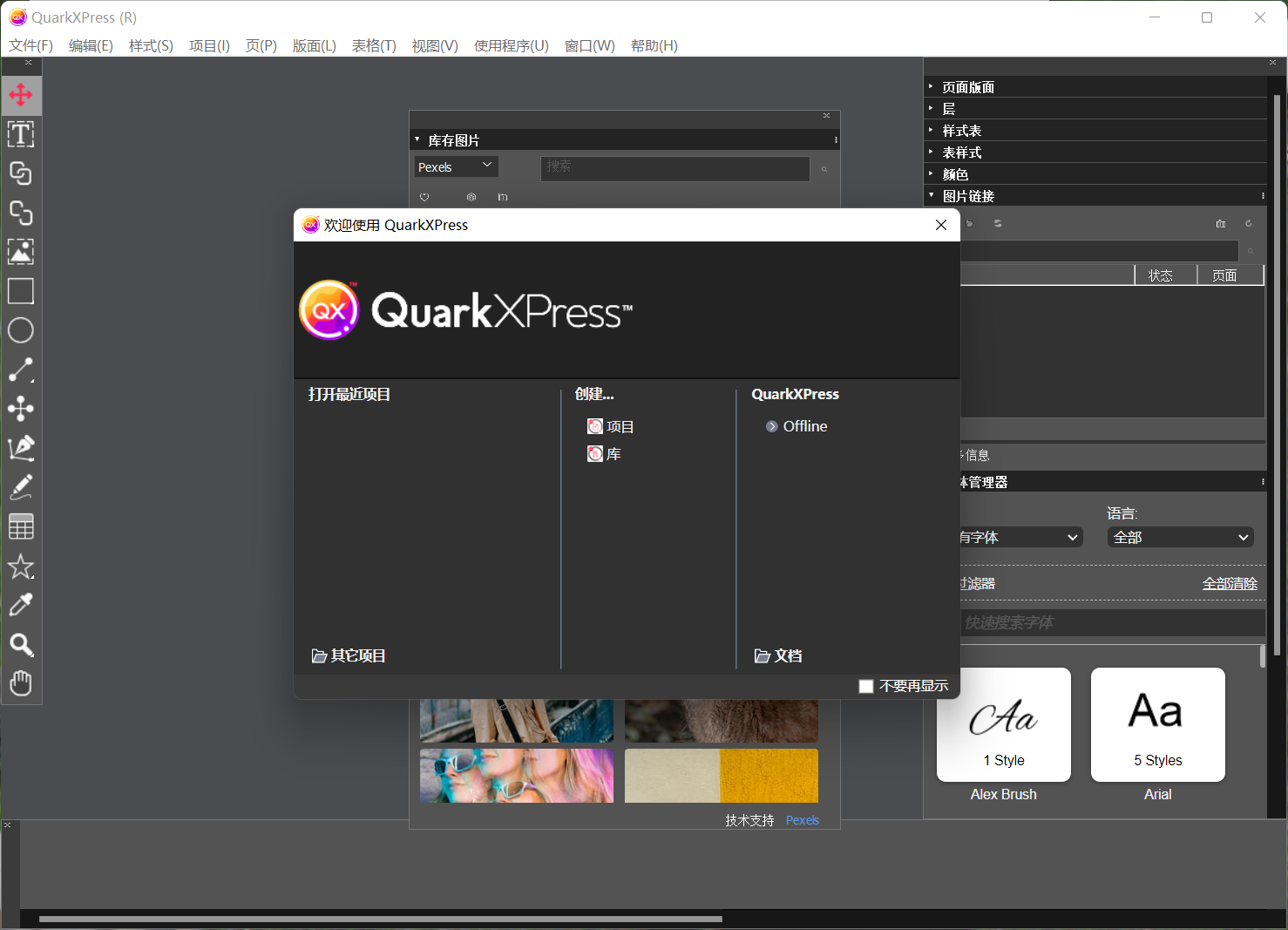This screenshot has height=930, width=1288.
Task: Click the sunglasses women stock photo
Action: (x=517, y=776)
